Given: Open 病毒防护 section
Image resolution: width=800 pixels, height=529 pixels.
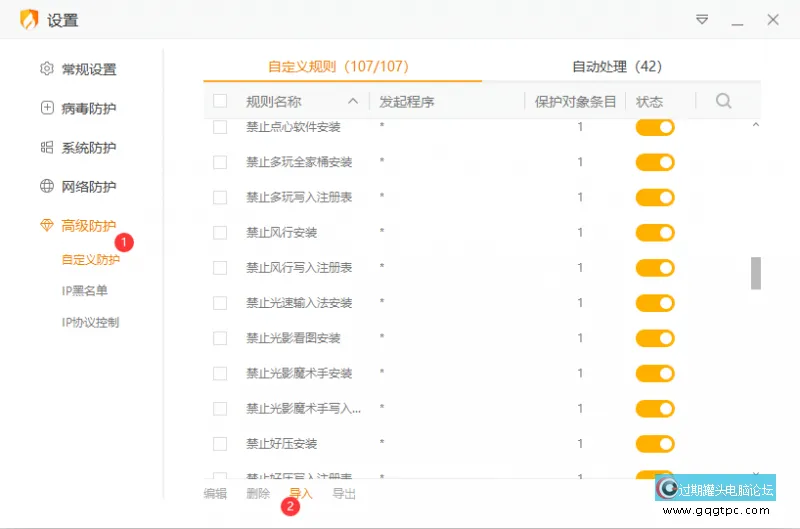Looking at the screenshot, I should (x=89, y=108).
